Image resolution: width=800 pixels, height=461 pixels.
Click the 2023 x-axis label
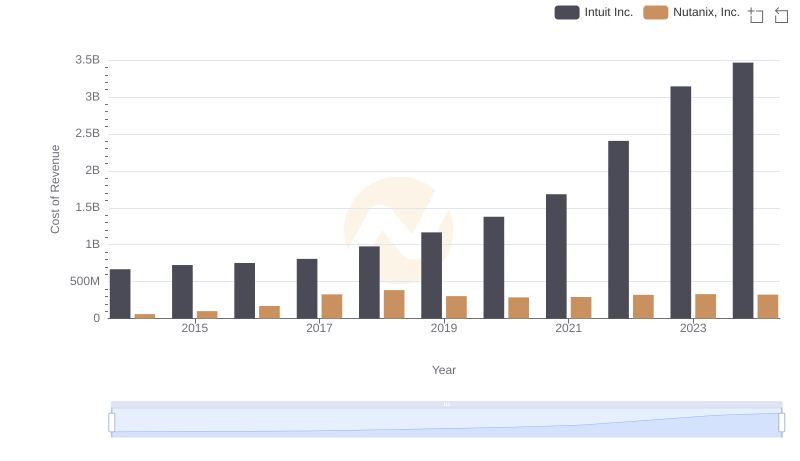tap(693, 328)
